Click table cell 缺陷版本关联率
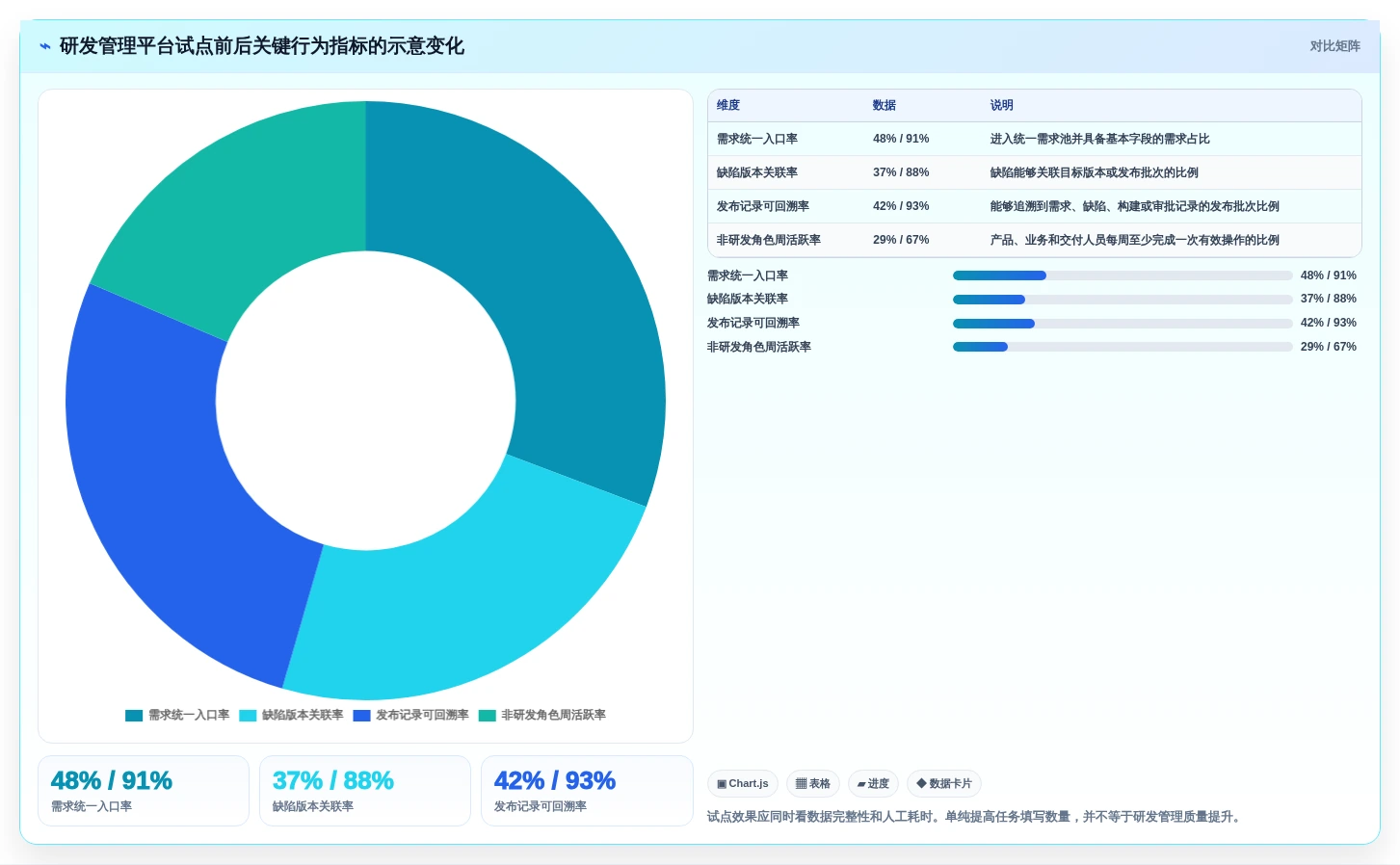Screen dimensions: 1400x865 pos(757,173)
